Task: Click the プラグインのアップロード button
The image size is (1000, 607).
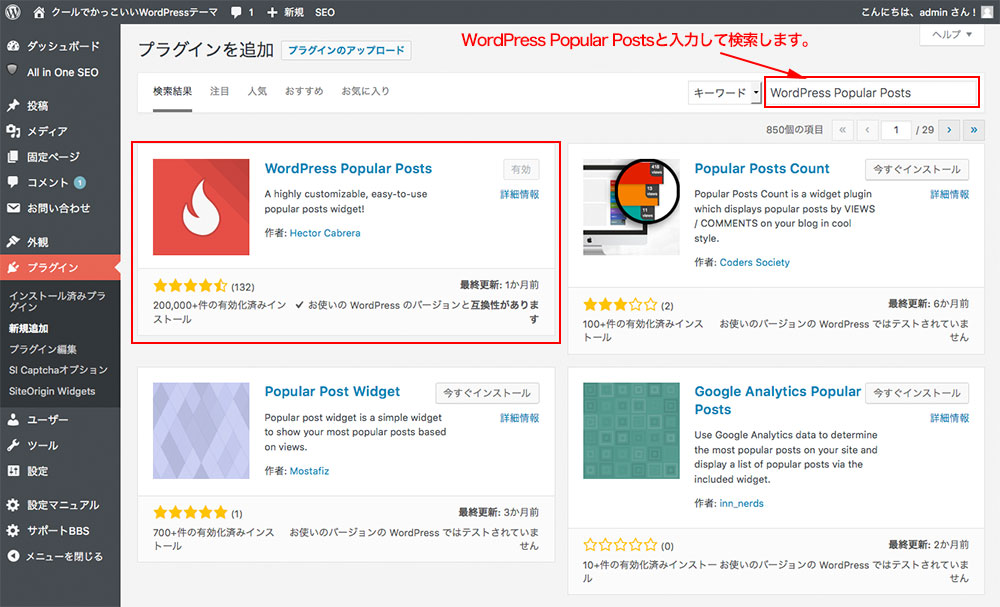Action: (x=346, y=50)
